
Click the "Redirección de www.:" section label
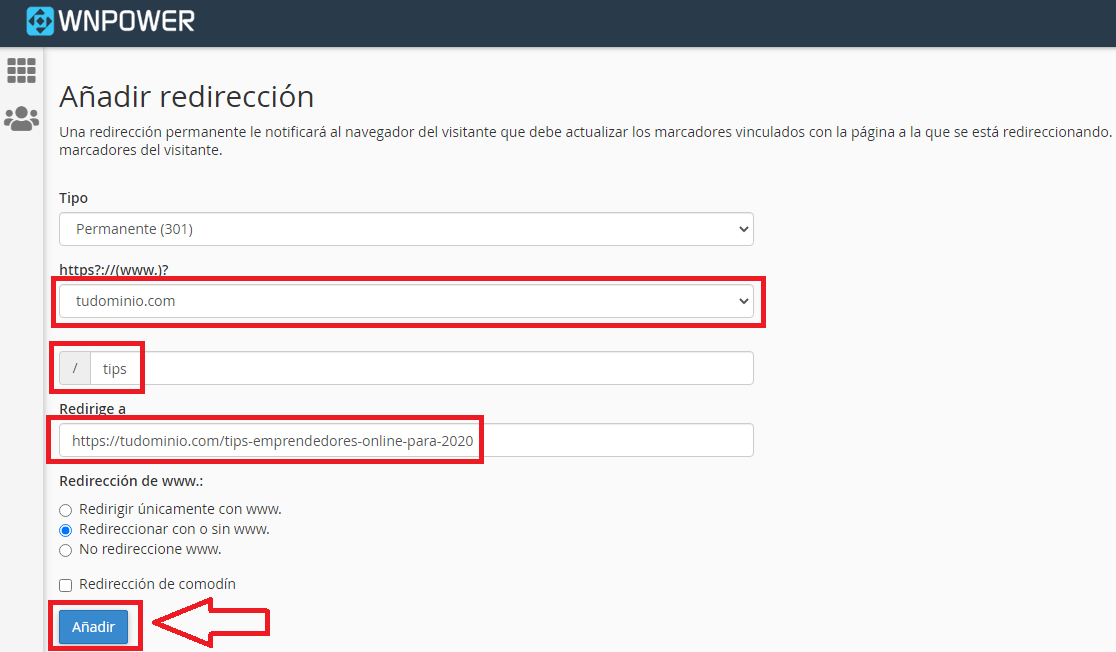coord(129,481)
